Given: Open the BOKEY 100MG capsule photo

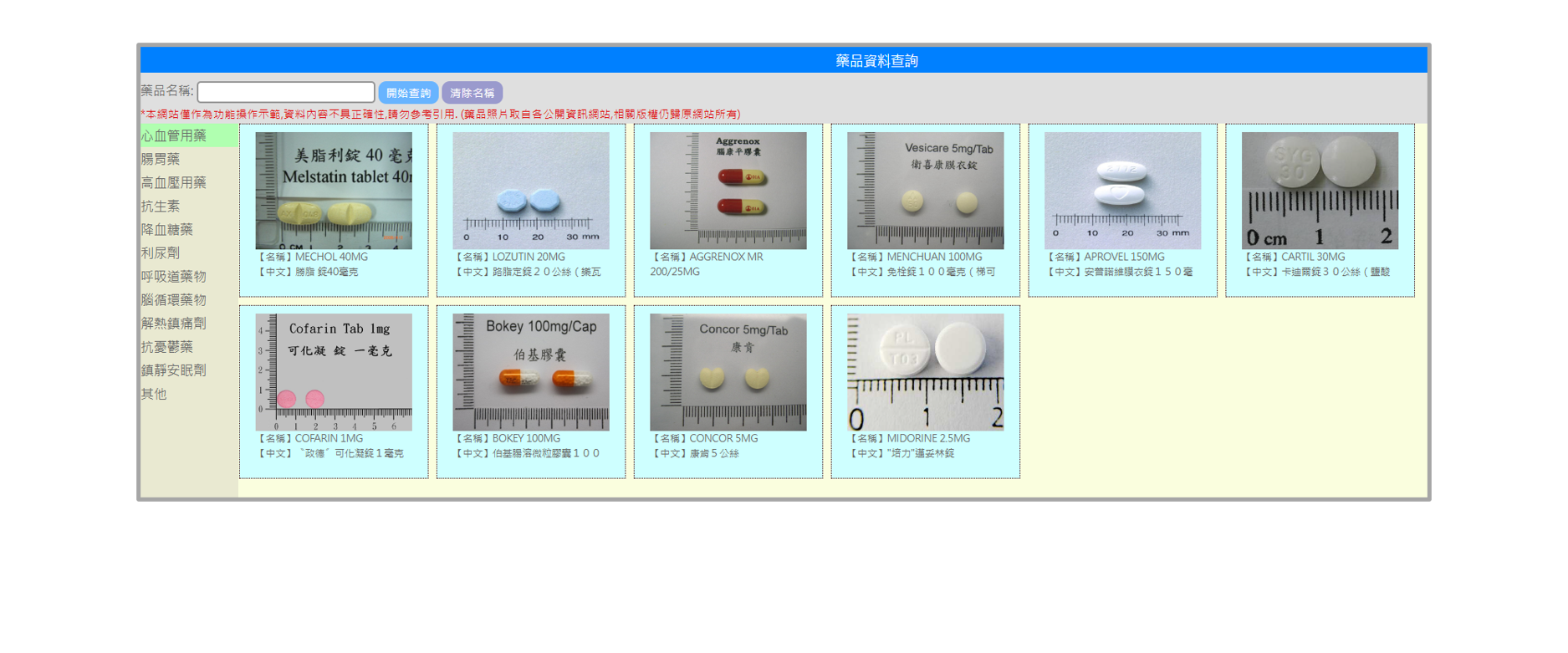Looking at the screenshot, I should 531,372.
